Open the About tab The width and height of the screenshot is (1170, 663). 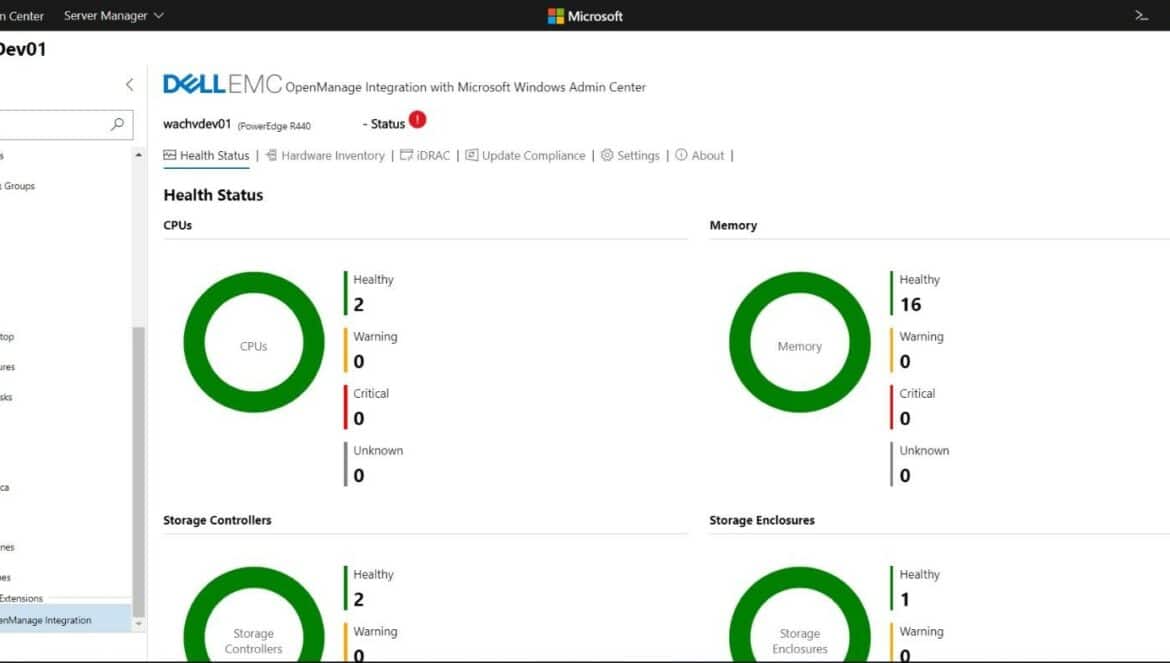pos(700,155)
